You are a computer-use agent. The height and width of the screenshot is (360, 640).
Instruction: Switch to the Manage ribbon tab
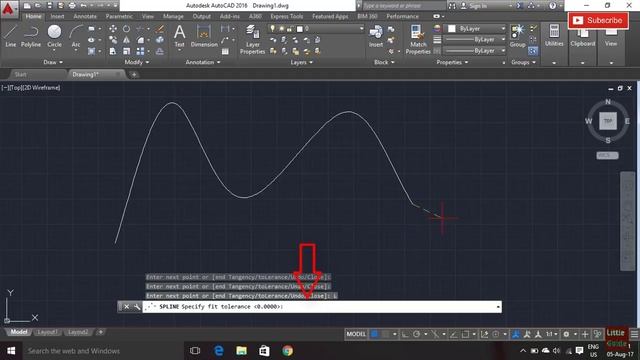pos(173,16)
